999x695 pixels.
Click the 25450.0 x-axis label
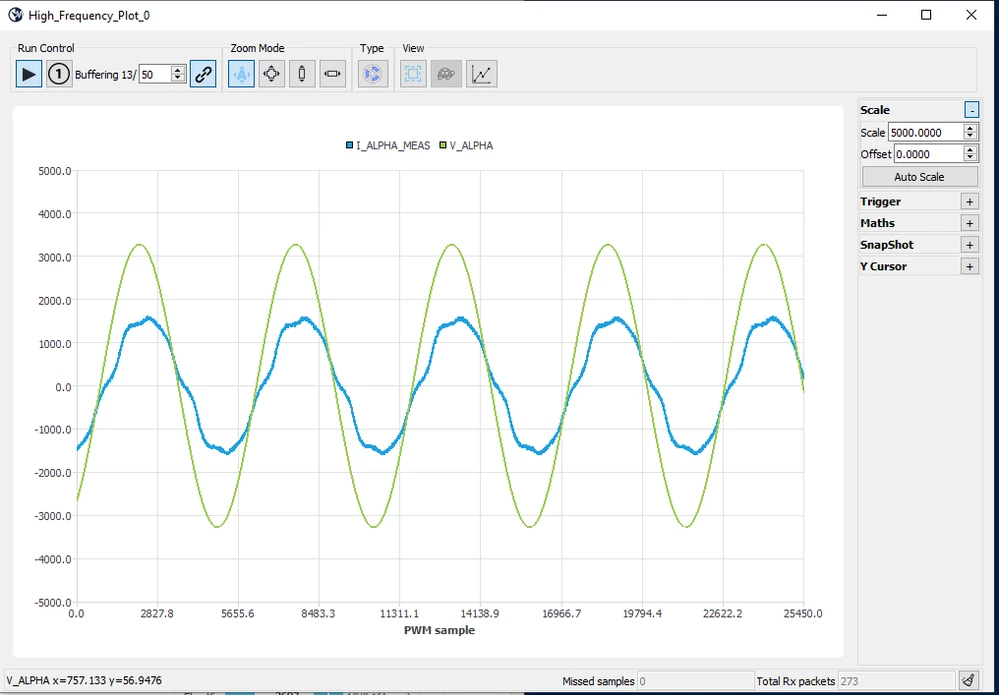[803, 613]
